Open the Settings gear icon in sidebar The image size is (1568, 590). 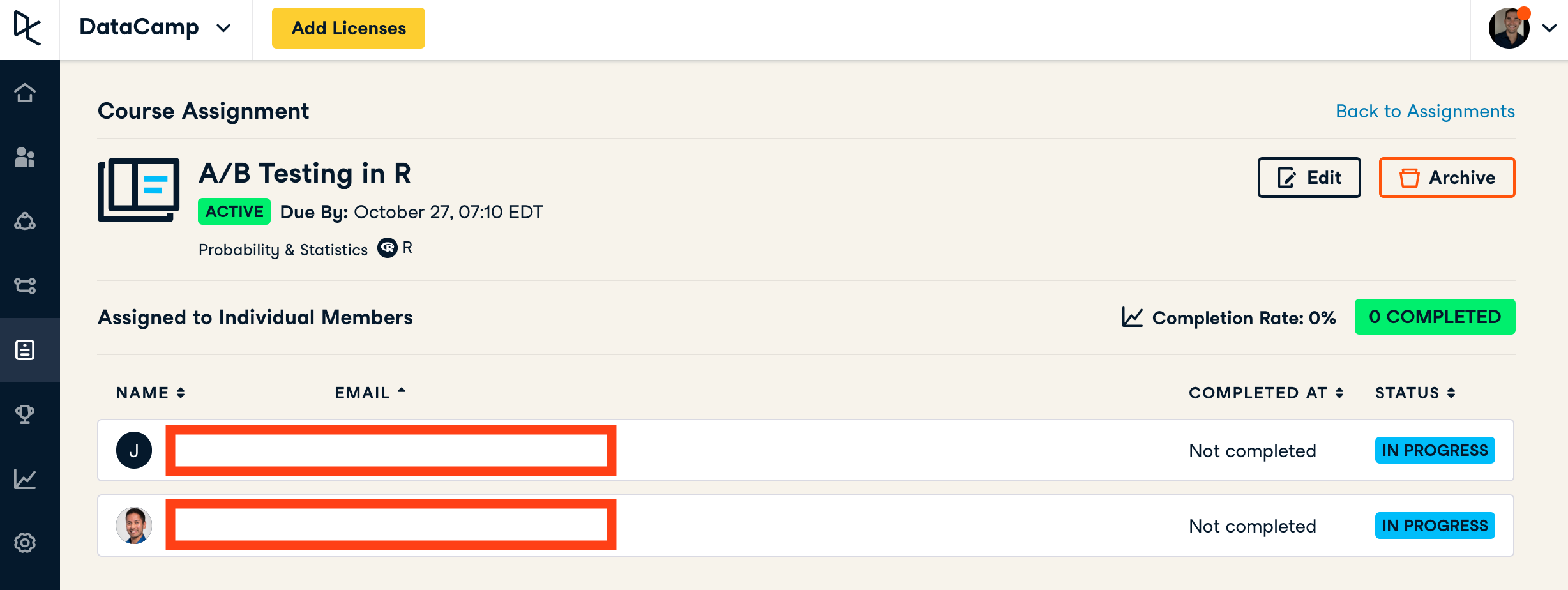click(x=25, y=543)
